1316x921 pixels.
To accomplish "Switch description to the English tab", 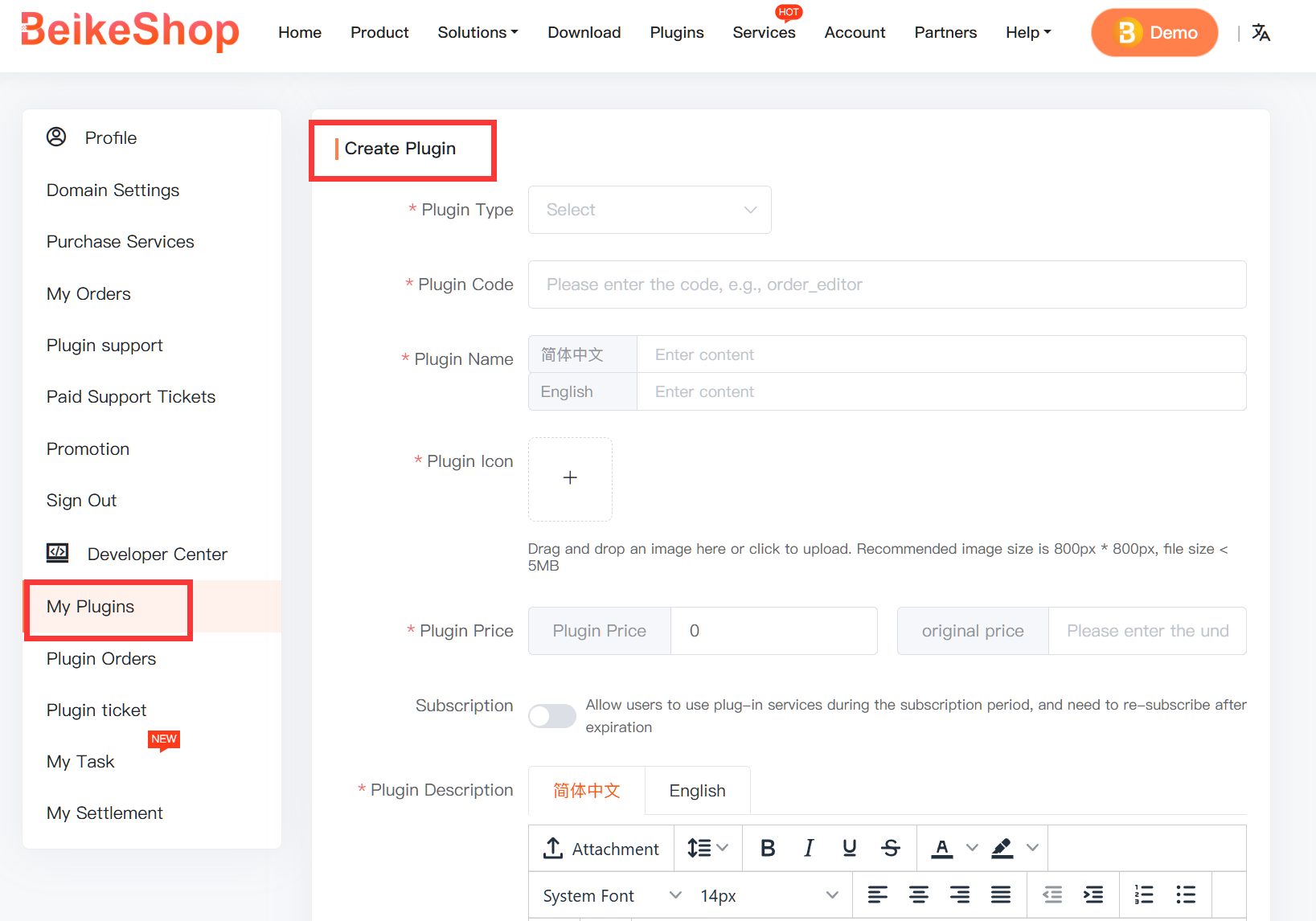I will (x=698, y=791).
